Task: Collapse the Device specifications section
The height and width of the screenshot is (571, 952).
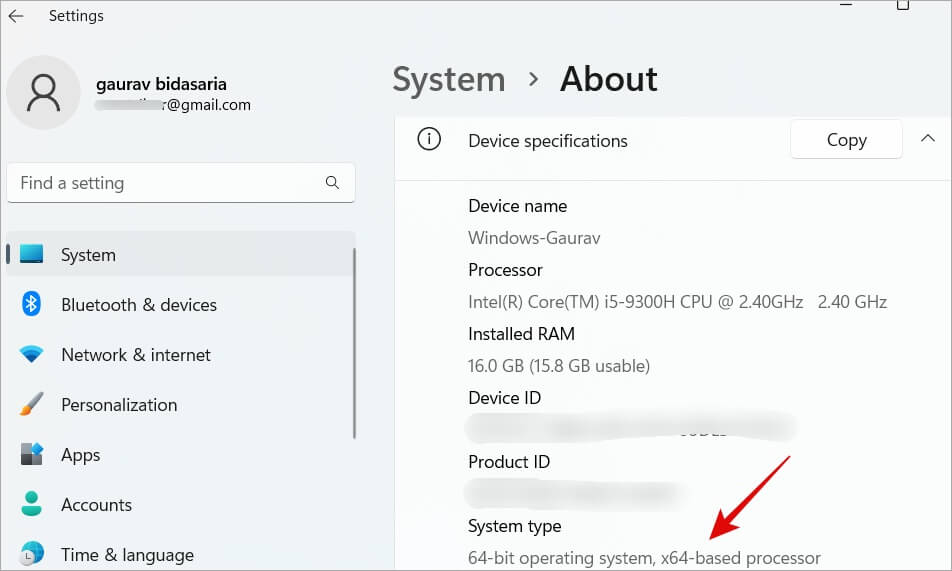Action: pos(927,138)
